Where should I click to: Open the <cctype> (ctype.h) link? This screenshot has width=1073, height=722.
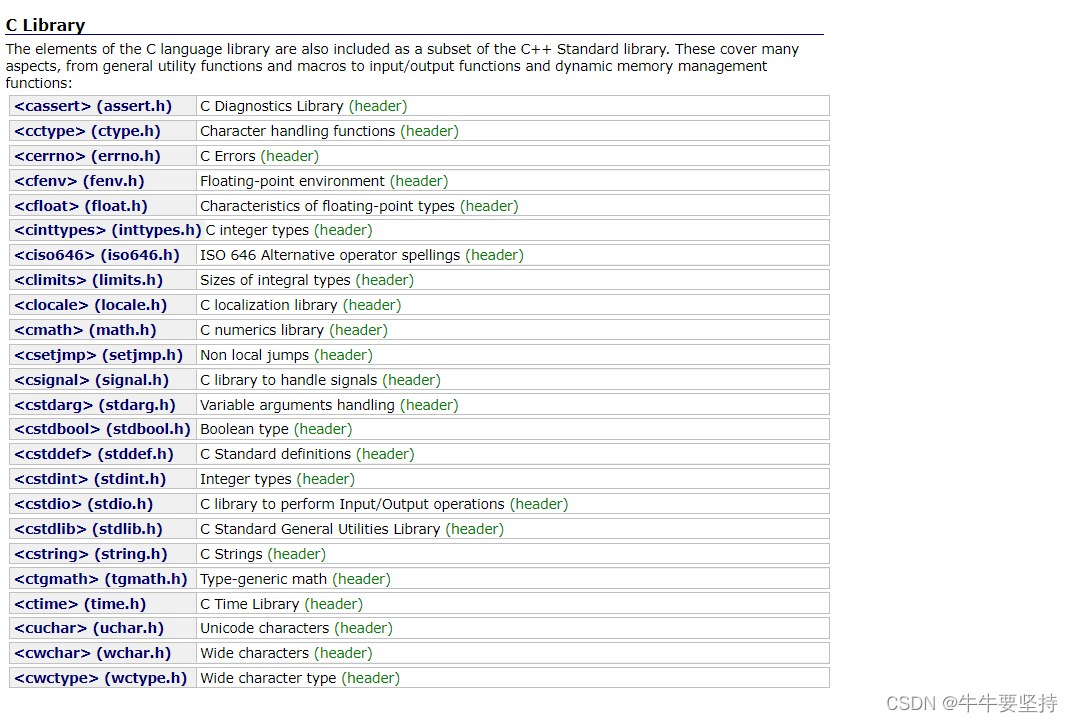pyautogui.click(x=88, y=131)
